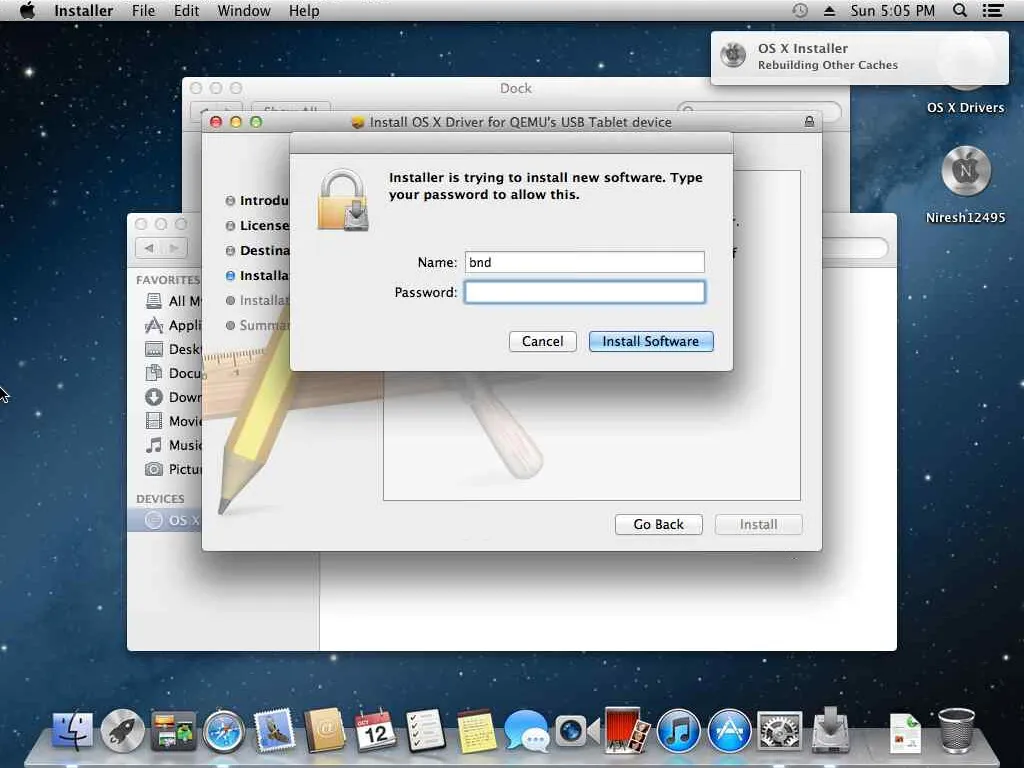This screenshot has height=768, width=1024.
Task: Open the Help menu
Action: [x=304, y=10]
